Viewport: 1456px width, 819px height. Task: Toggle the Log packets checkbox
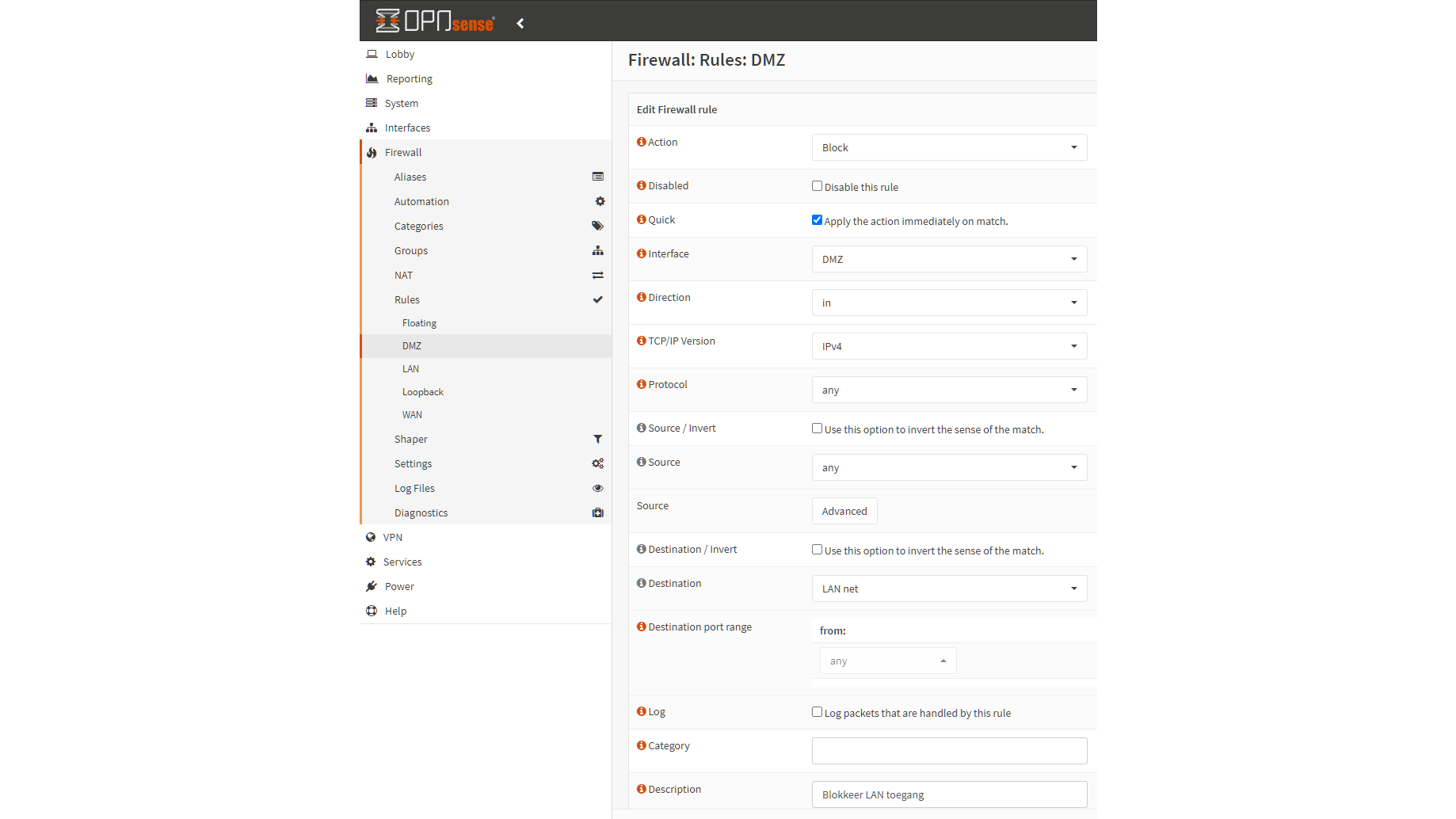(x=817, y=712)
